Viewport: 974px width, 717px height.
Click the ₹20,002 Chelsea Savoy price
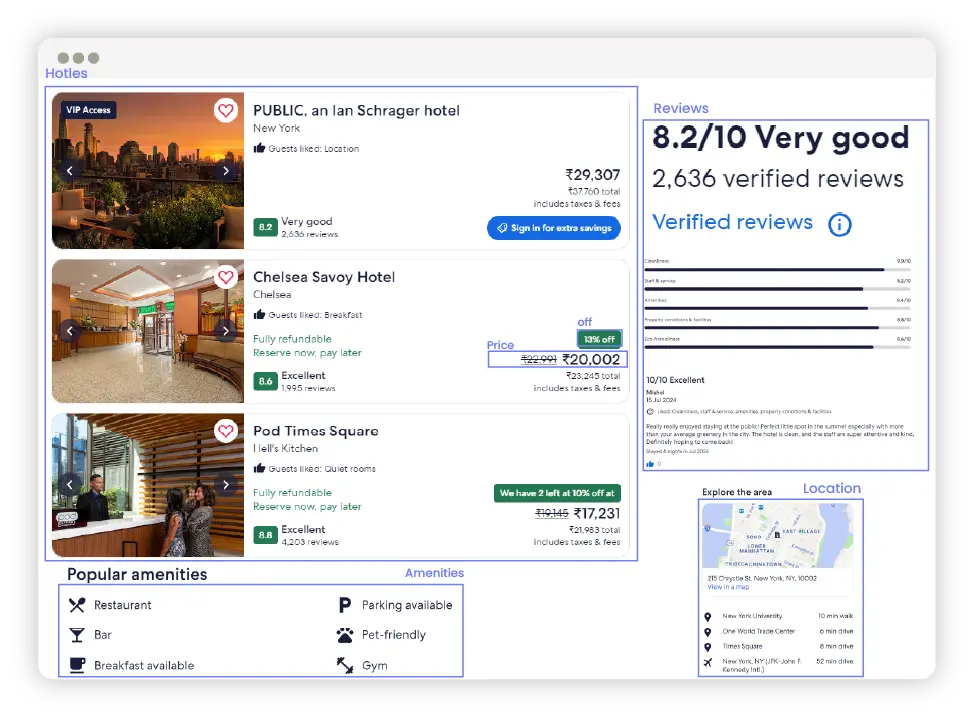pyautogui.click(x=591, y=360)
